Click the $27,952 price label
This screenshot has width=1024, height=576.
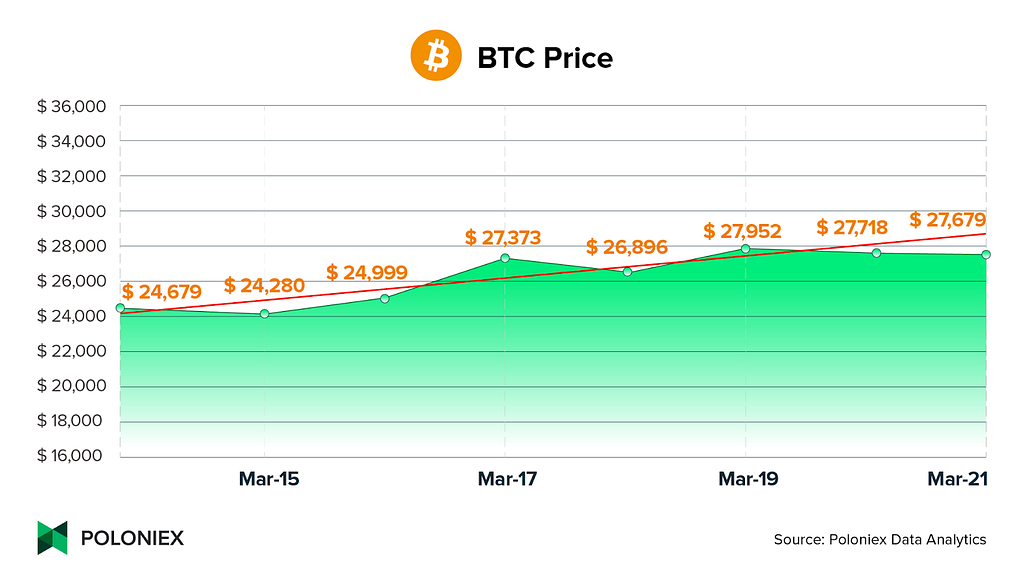[x=742, y=231]
